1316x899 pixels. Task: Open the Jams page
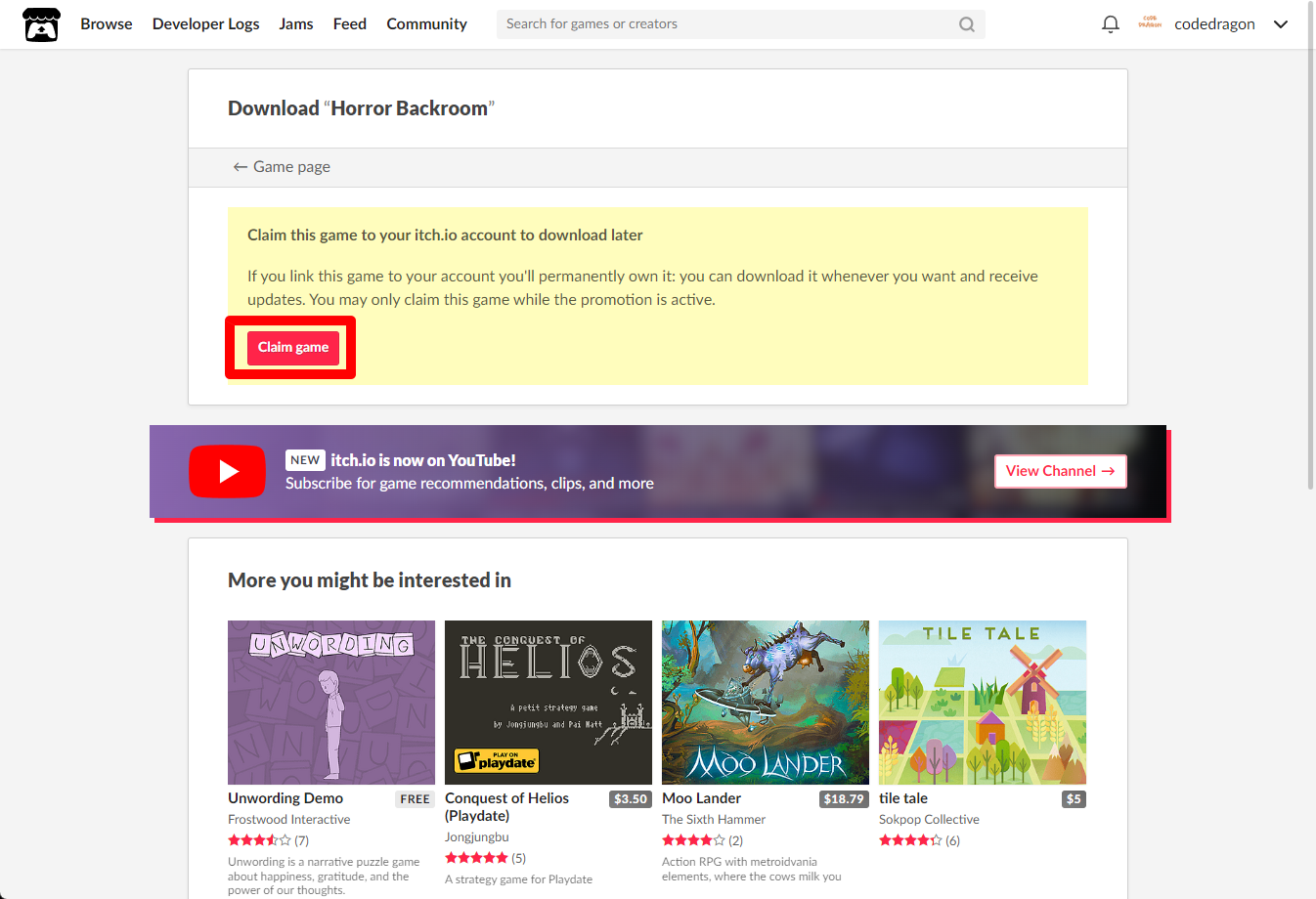pyautogui.click(x=296, y=24)
